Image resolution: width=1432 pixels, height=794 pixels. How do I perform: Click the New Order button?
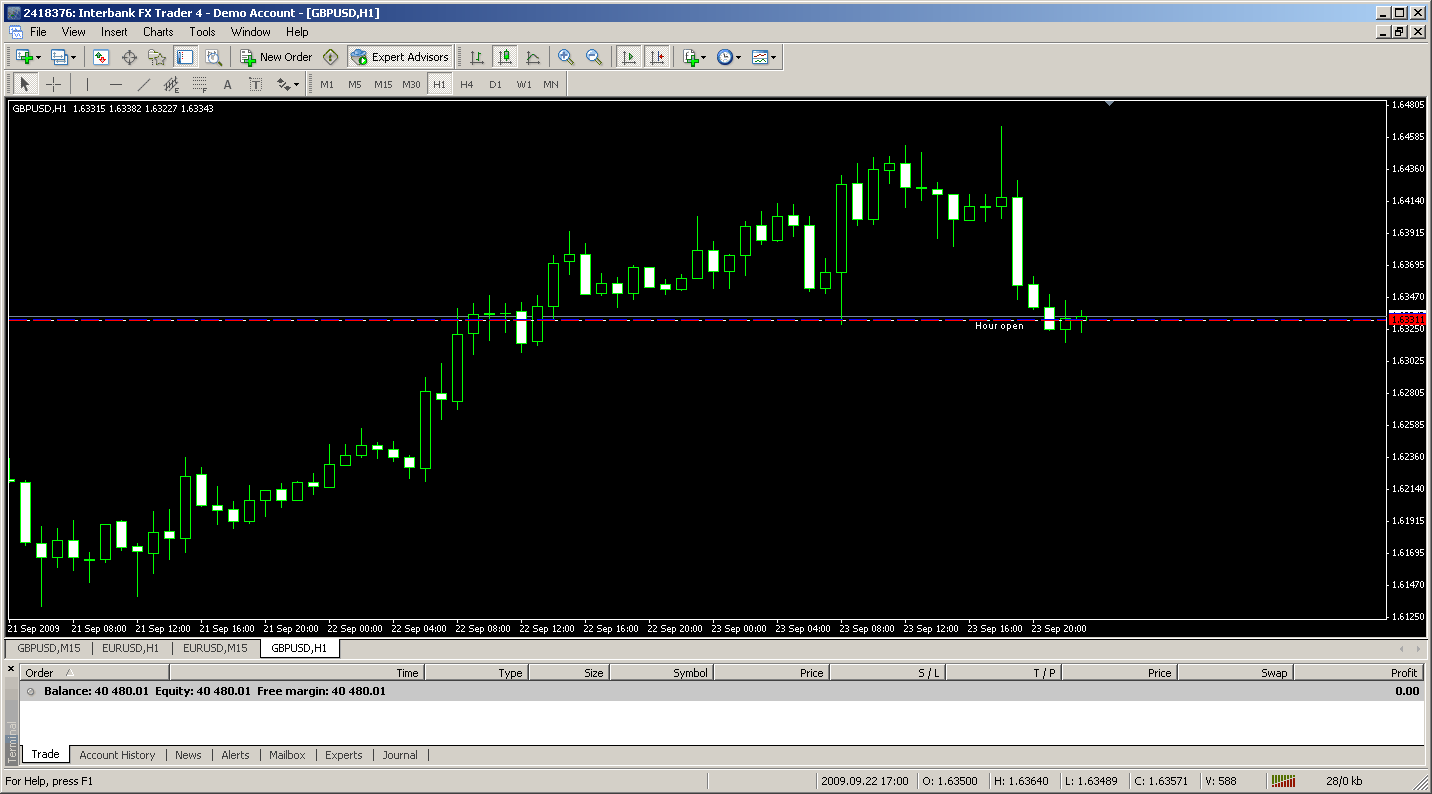(x=277, y=57)
